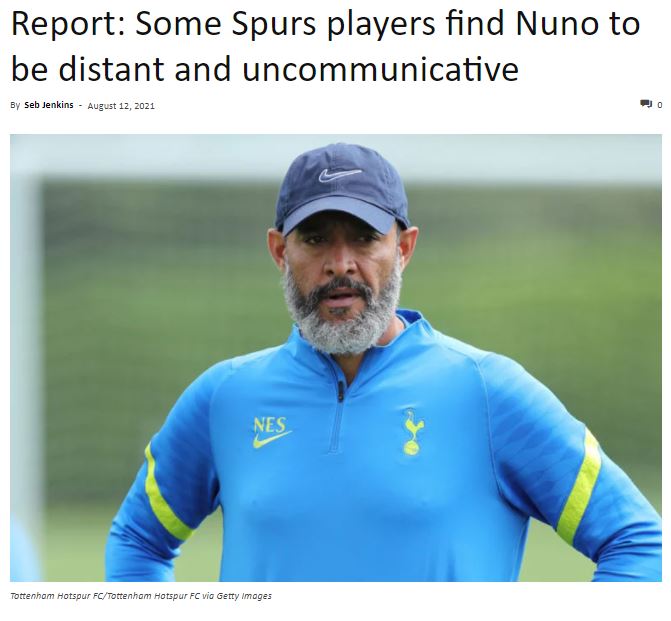671x621 pixels.
Task: Click the Nike swoosh on the navy cap
Action: 340,174
